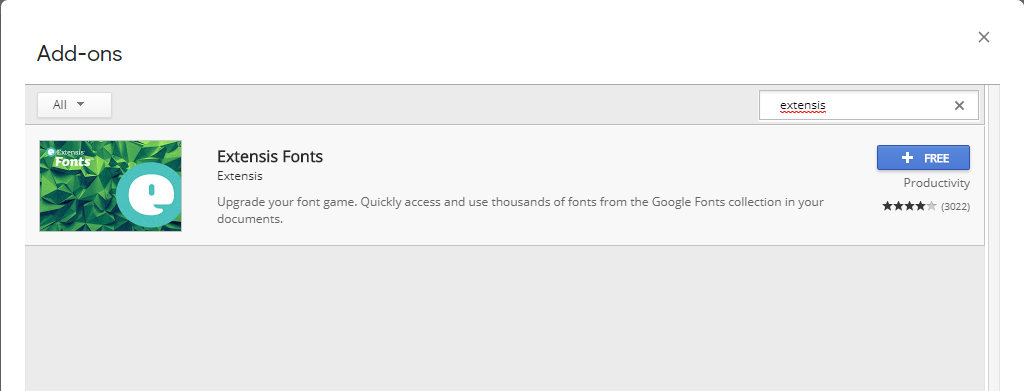
Task: Click the Add-ons dialog heading
Action: click(80, 54)
